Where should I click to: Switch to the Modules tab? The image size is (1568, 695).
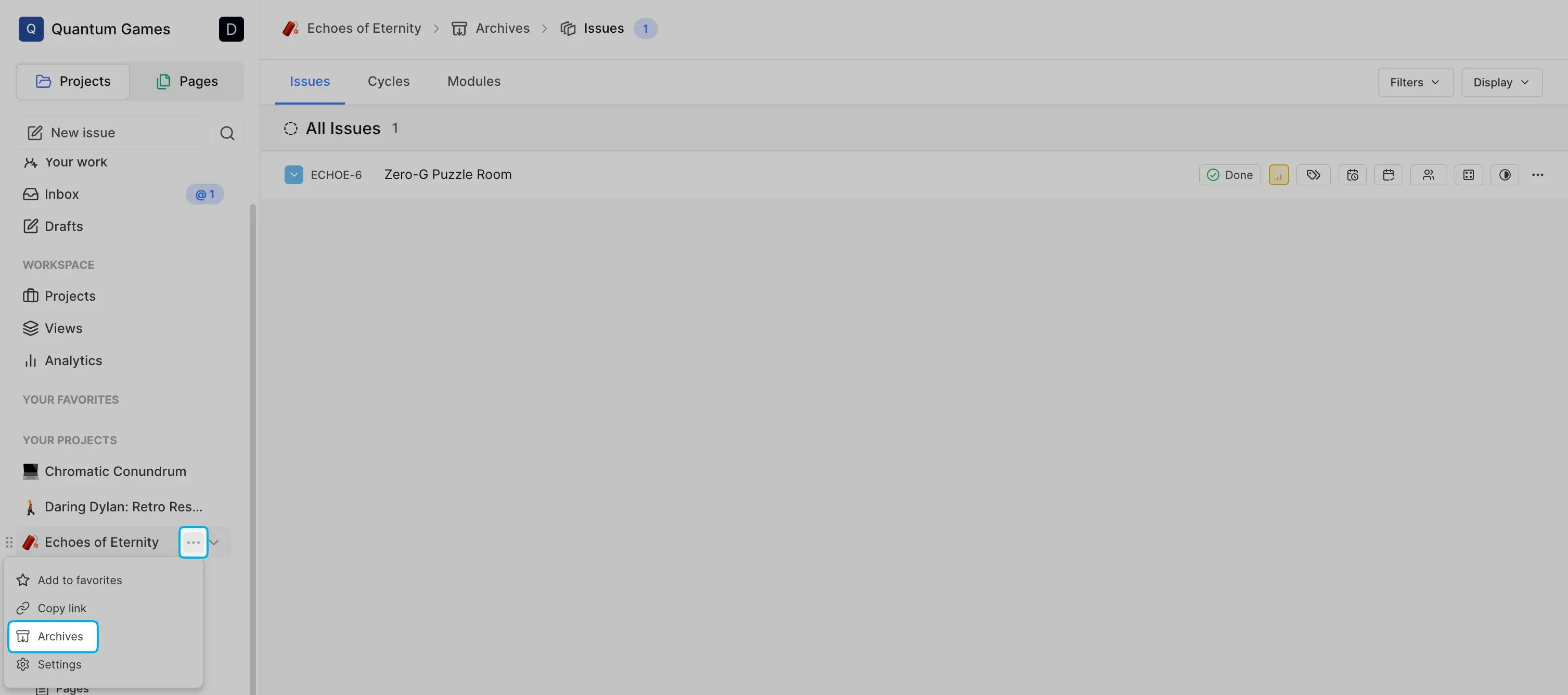click(x=473, y=81)
